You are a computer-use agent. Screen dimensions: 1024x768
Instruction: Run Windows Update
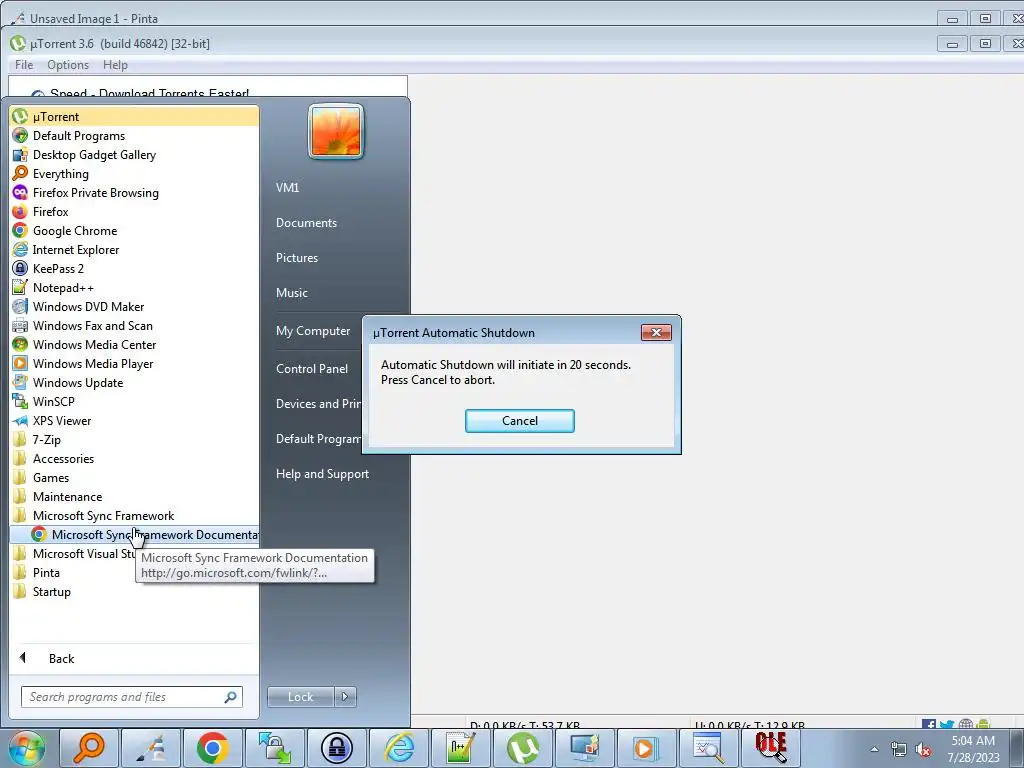click(135, 383)
